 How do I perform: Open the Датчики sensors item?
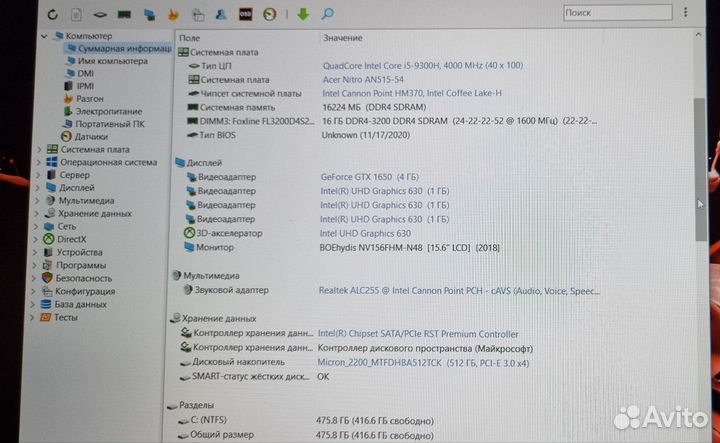(84, 136)
